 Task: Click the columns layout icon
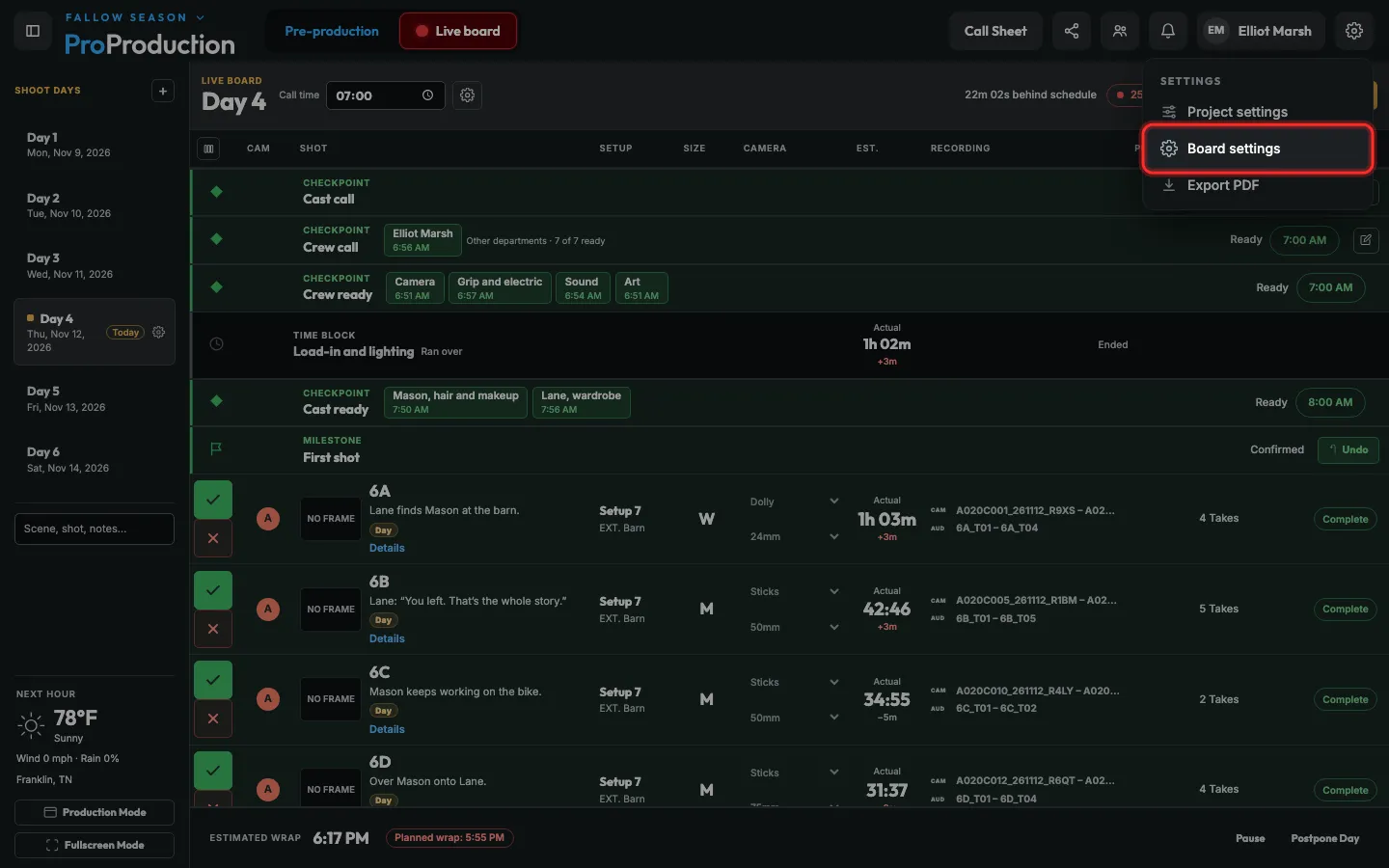pyautogui.click(x=208, y=149)
